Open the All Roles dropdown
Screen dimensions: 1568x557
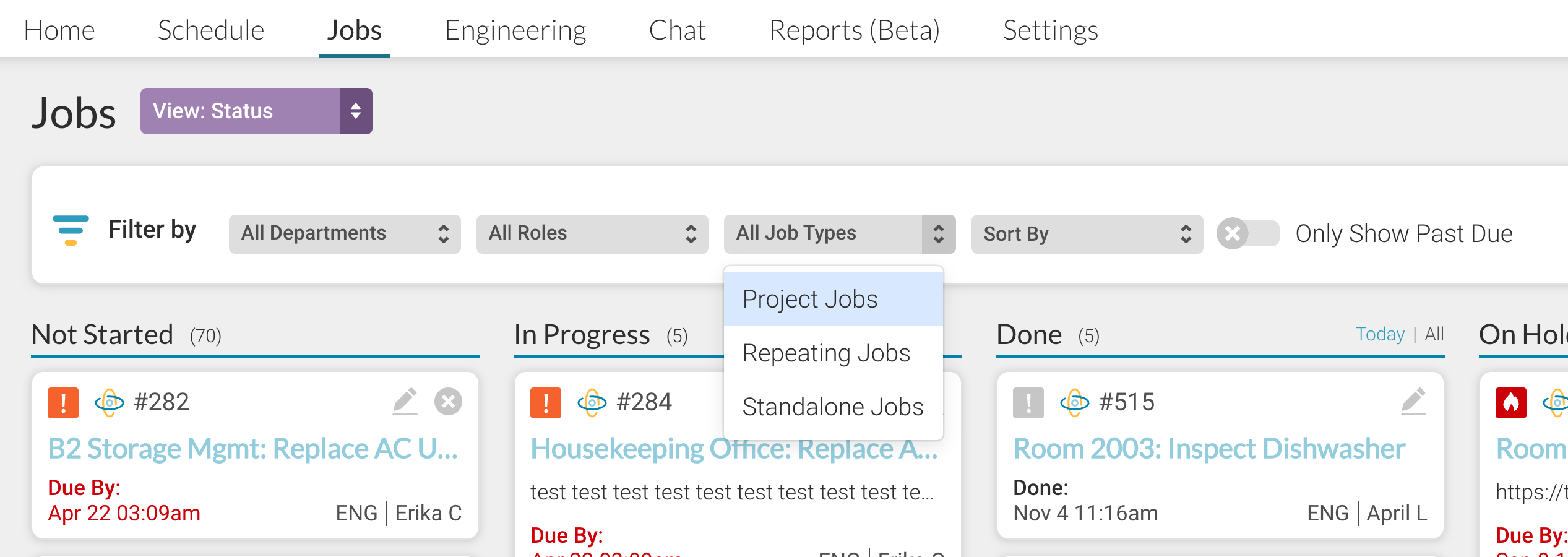[592, 233]
